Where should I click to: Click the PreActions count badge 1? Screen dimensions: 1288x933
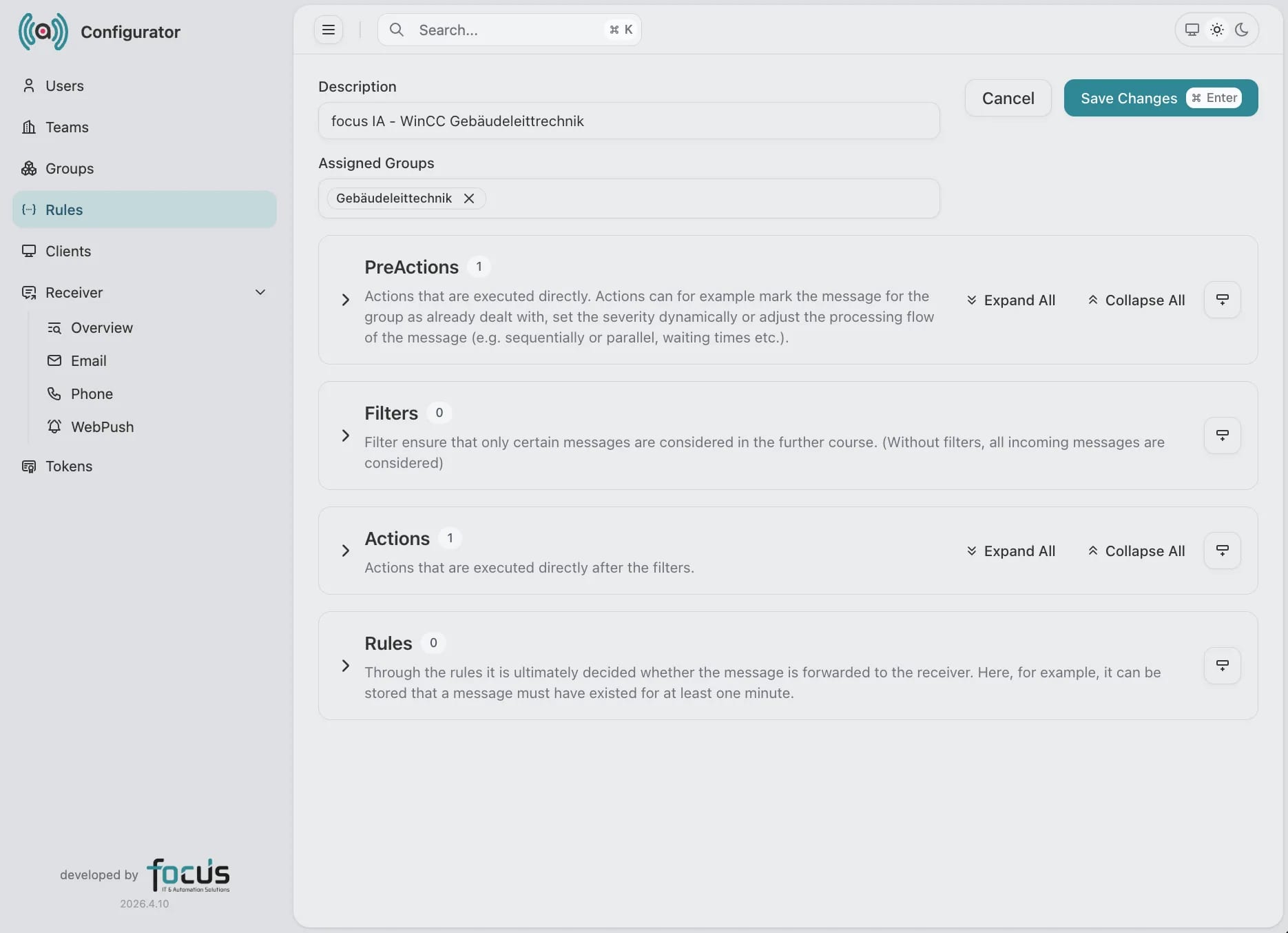click(x=479, y=267)
